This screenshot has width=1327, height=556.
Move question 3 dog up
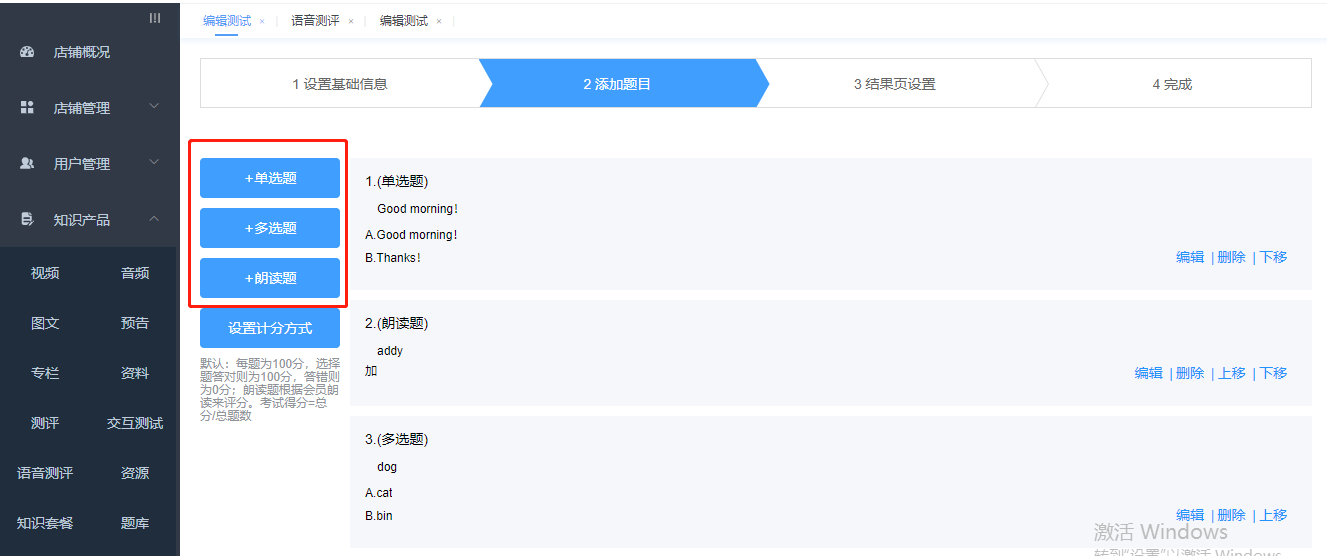[x=1273, y=515]
